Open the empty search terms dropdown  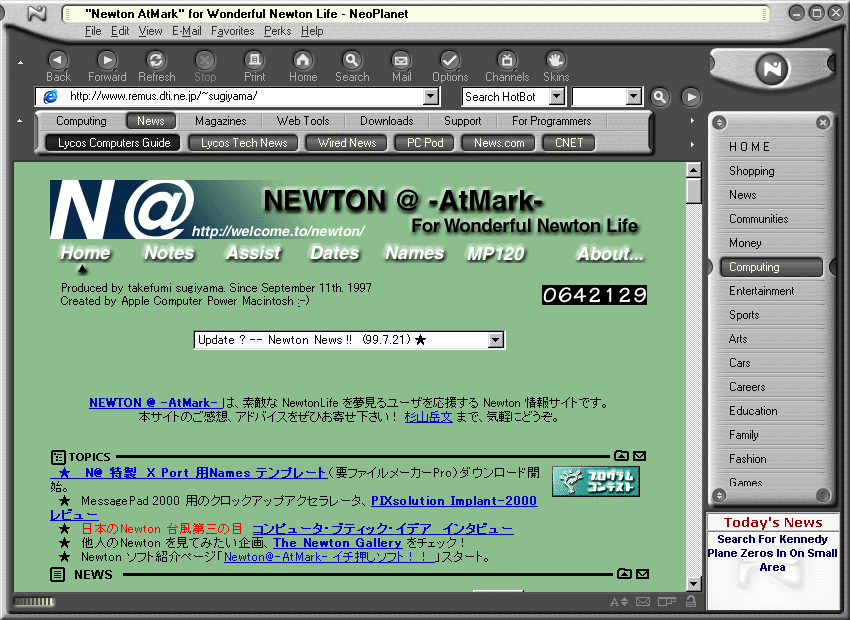pyautogui.click(x=633, y=96)
